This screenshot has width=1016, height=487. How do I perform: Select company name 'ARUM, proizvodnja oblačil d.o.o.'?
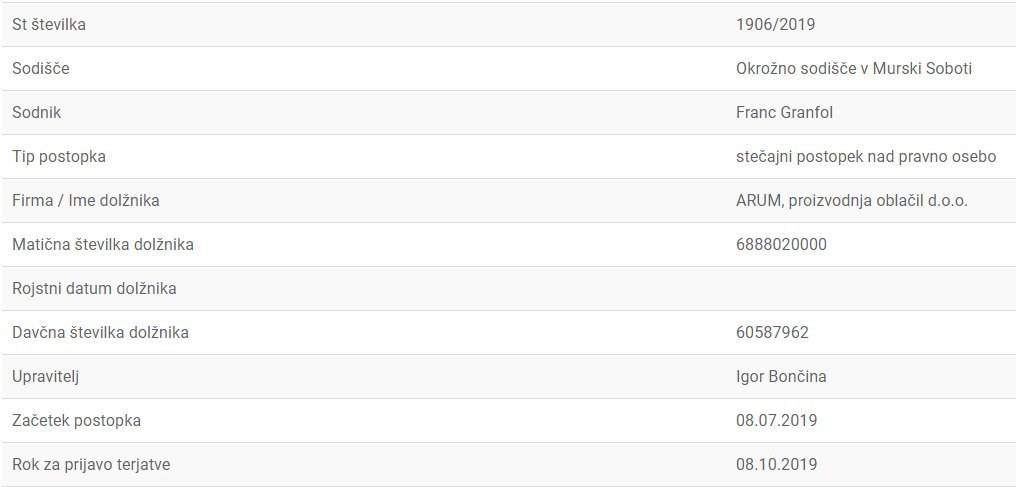coord(852,201)
